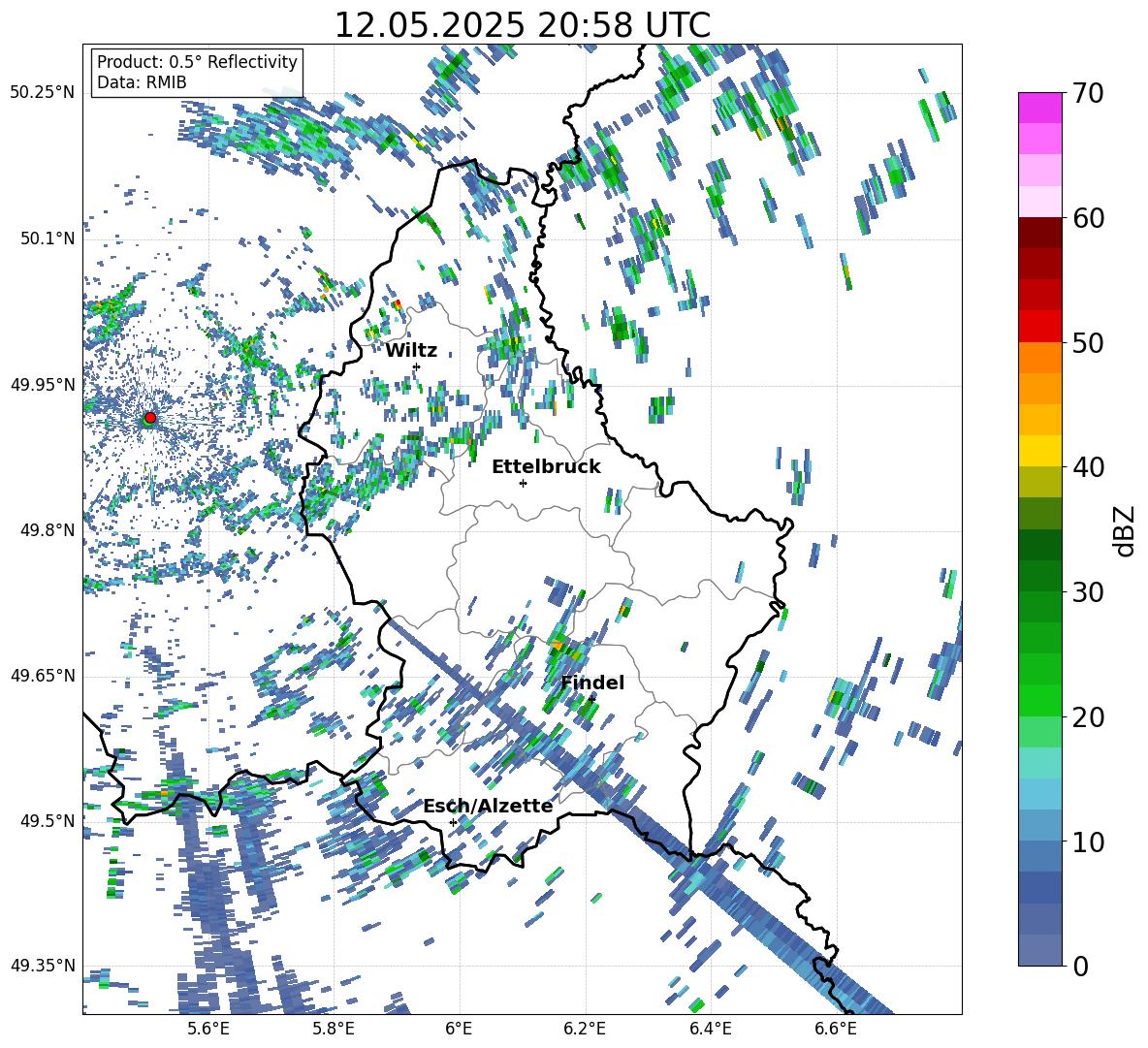Viewport: 1148px width, 1048px height.
Task: Click the 6.2°E longitude label
Action: (585, 1029)
